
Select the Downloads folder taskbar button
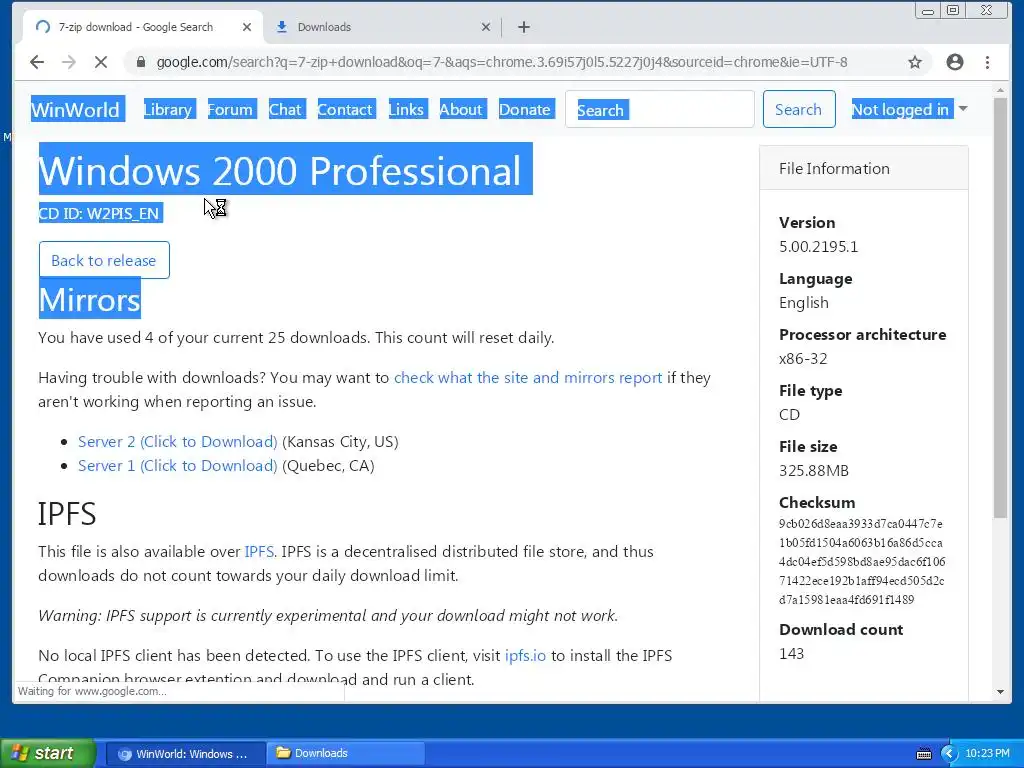[346, 753]
